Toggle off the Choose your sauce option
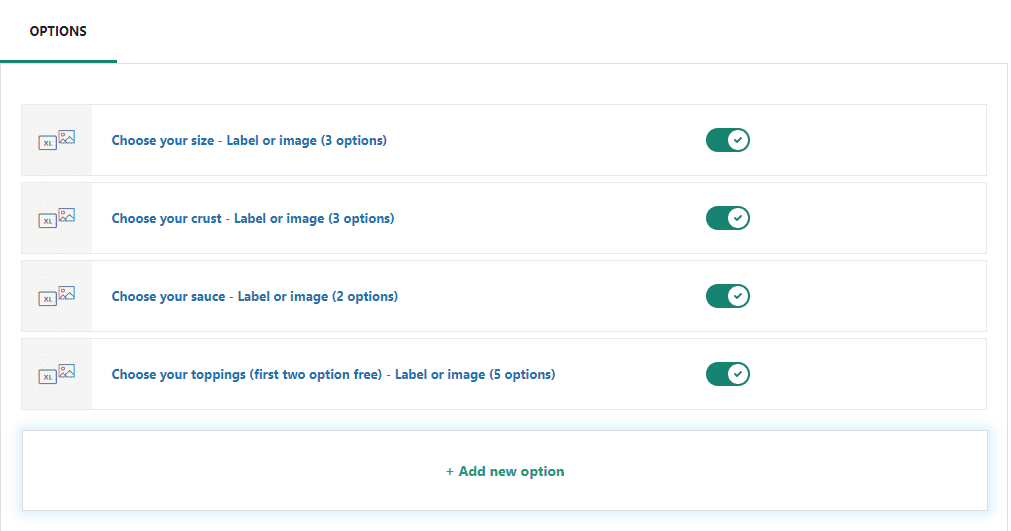The width and height of the screenshot is (1011, 531). [x=728, y=296]
